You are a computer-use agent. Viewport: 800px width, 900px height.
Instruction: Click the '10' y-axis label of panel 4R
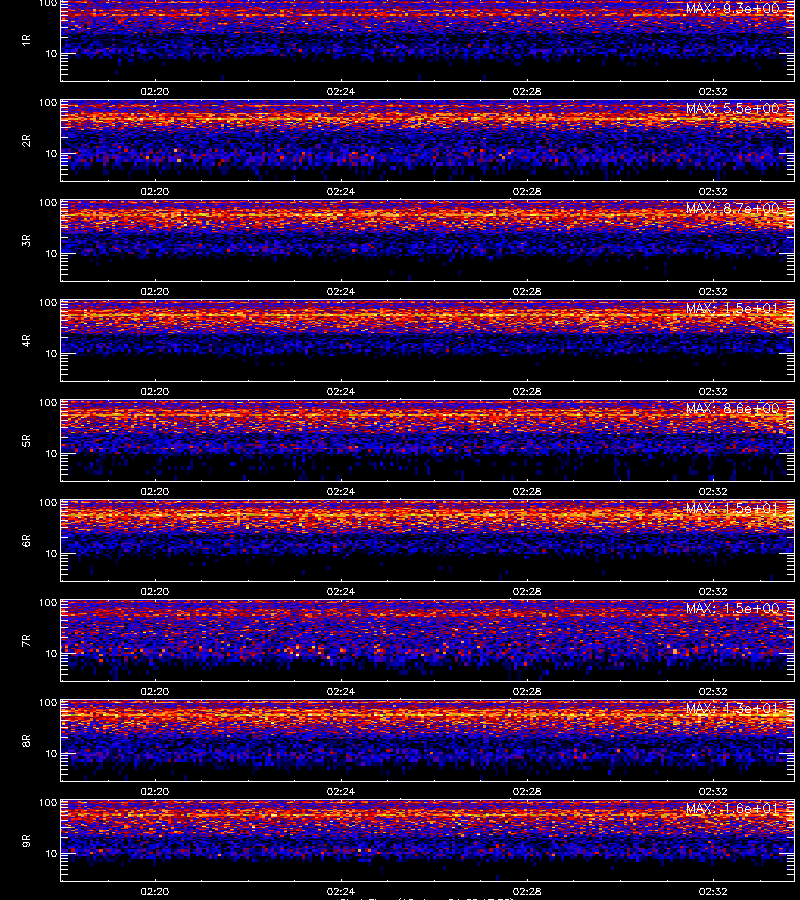pos(51,354)
